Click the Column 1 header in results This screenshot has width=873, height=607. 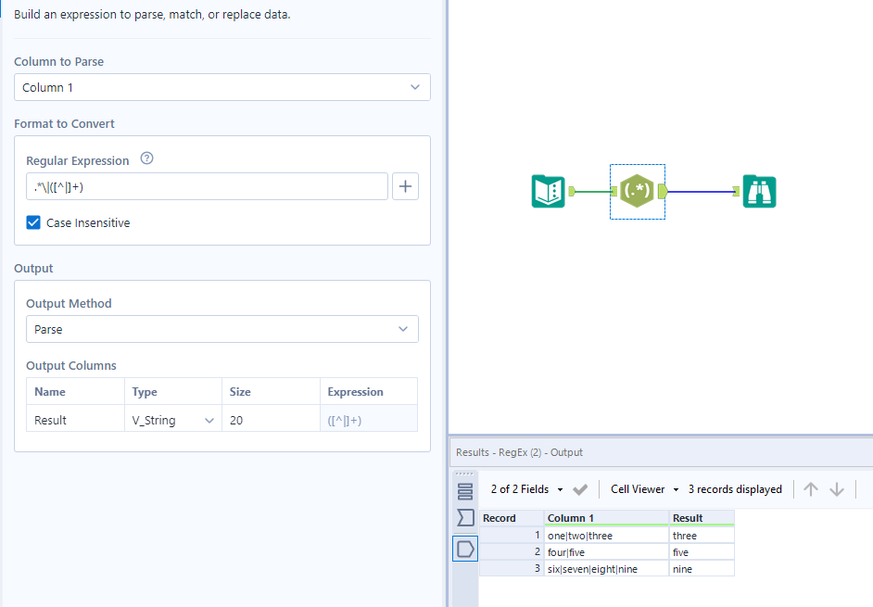pos(606,518)
